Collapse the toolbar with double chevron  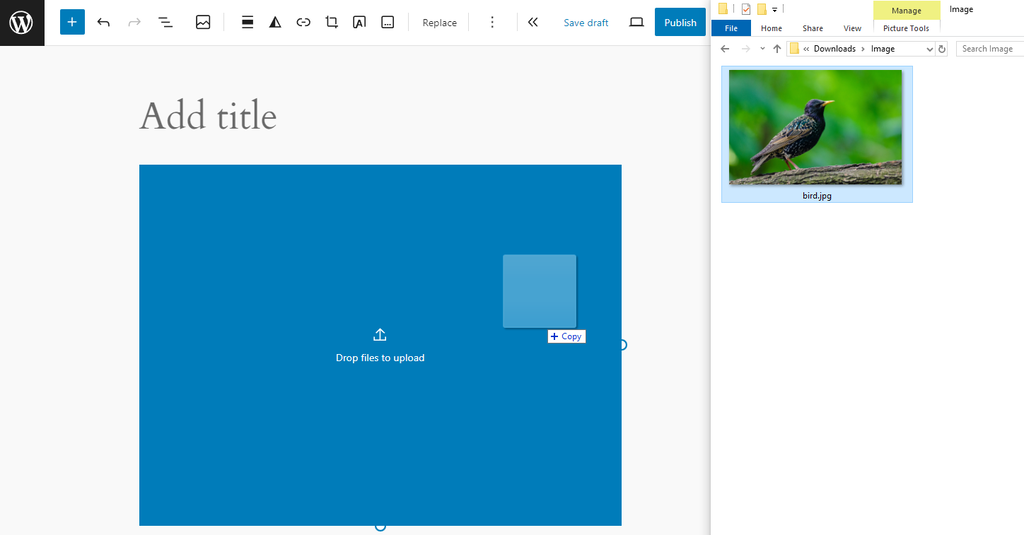(x=533, y=22)
